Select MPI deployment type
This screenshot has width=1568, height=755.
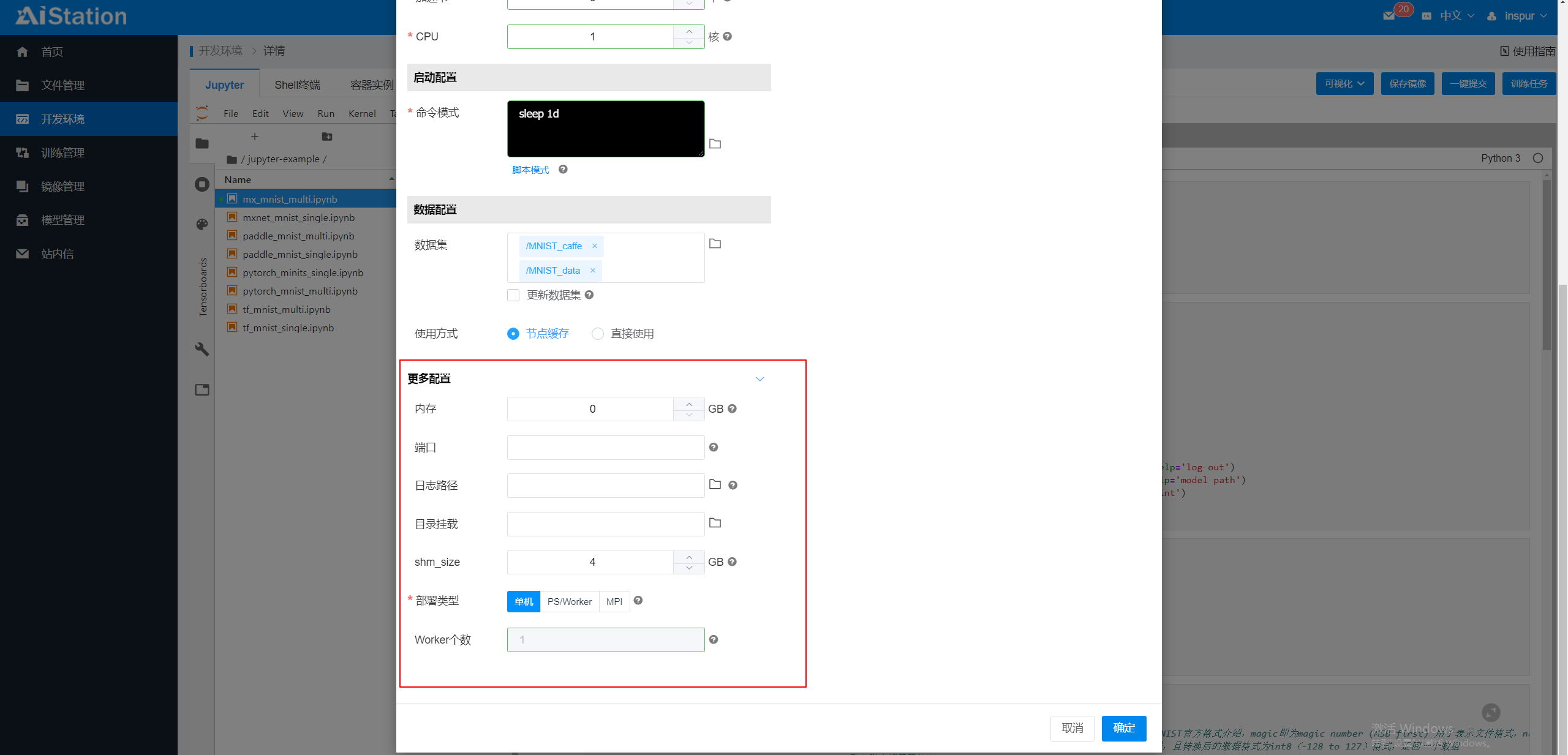(x=614, y=602)
